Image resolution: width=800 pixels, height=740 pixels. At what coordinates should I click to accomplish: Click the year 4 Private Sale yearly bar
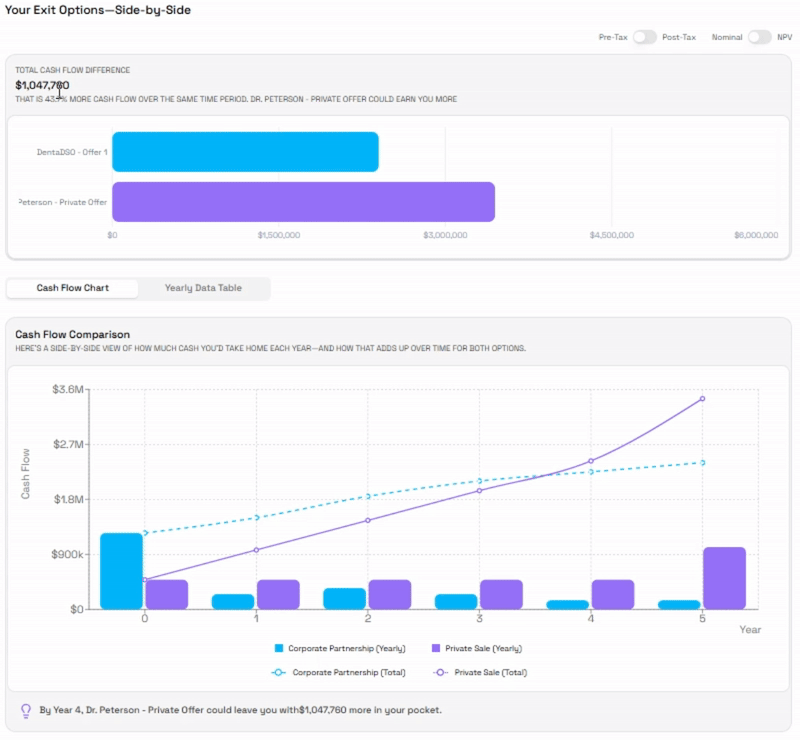coord(613,595)
